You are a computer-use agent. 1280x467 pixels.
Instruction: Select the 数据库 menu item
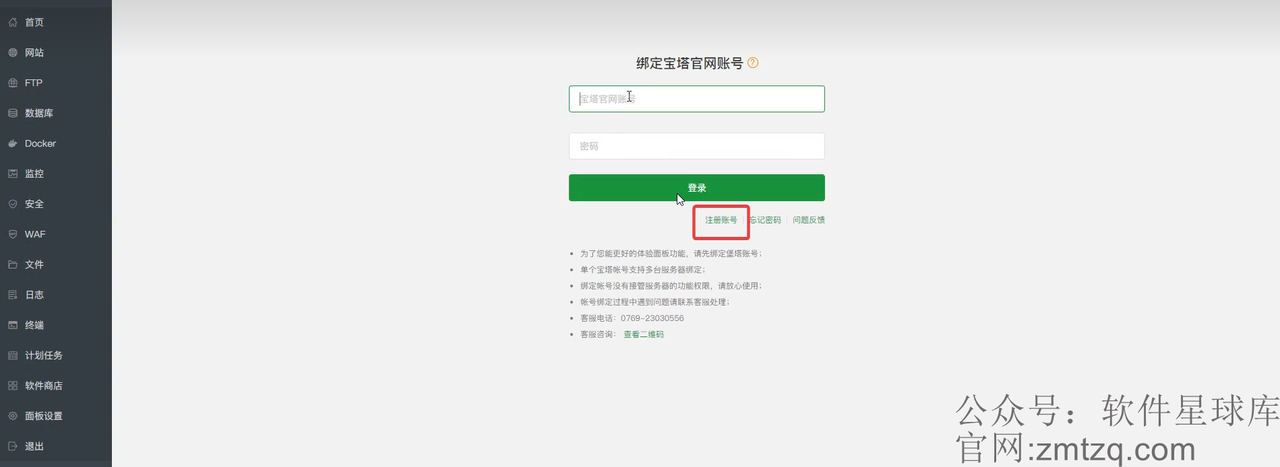[39, 113]
